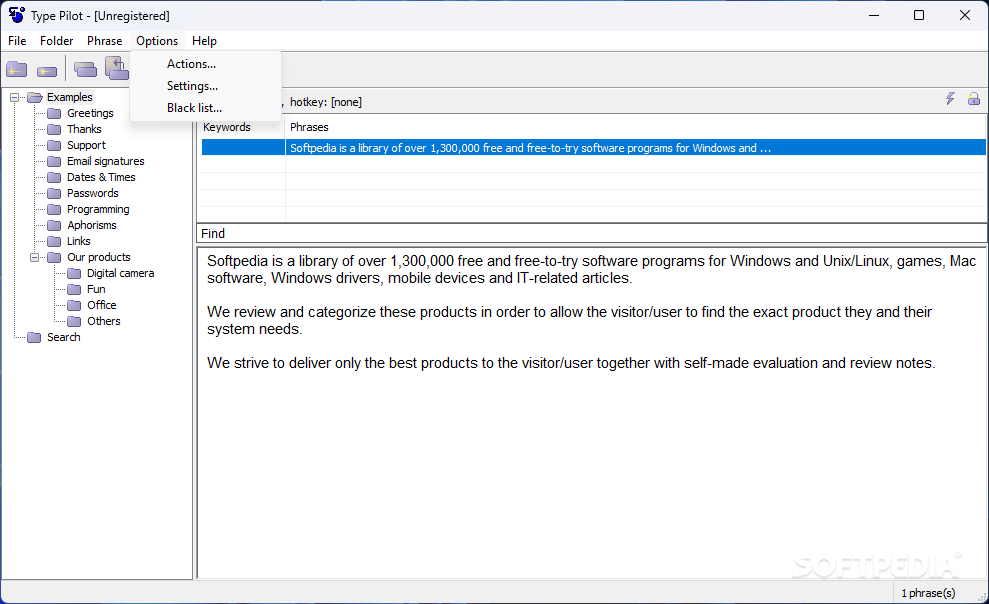Select the Fun label in the tree
The image size is (989, 604).
96,289
